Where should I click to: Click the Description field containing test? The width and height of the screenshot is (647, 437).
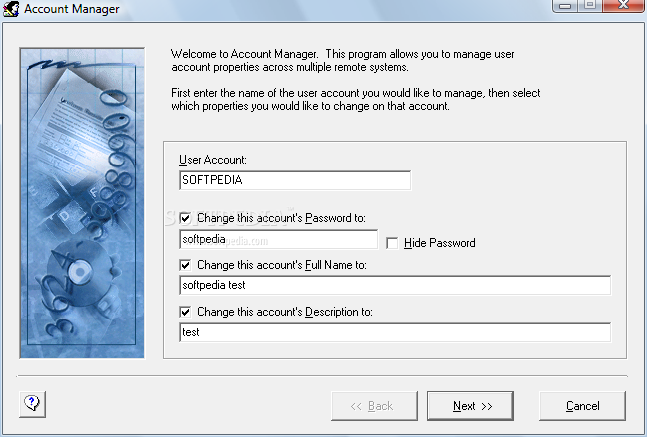tap(395, 332)
